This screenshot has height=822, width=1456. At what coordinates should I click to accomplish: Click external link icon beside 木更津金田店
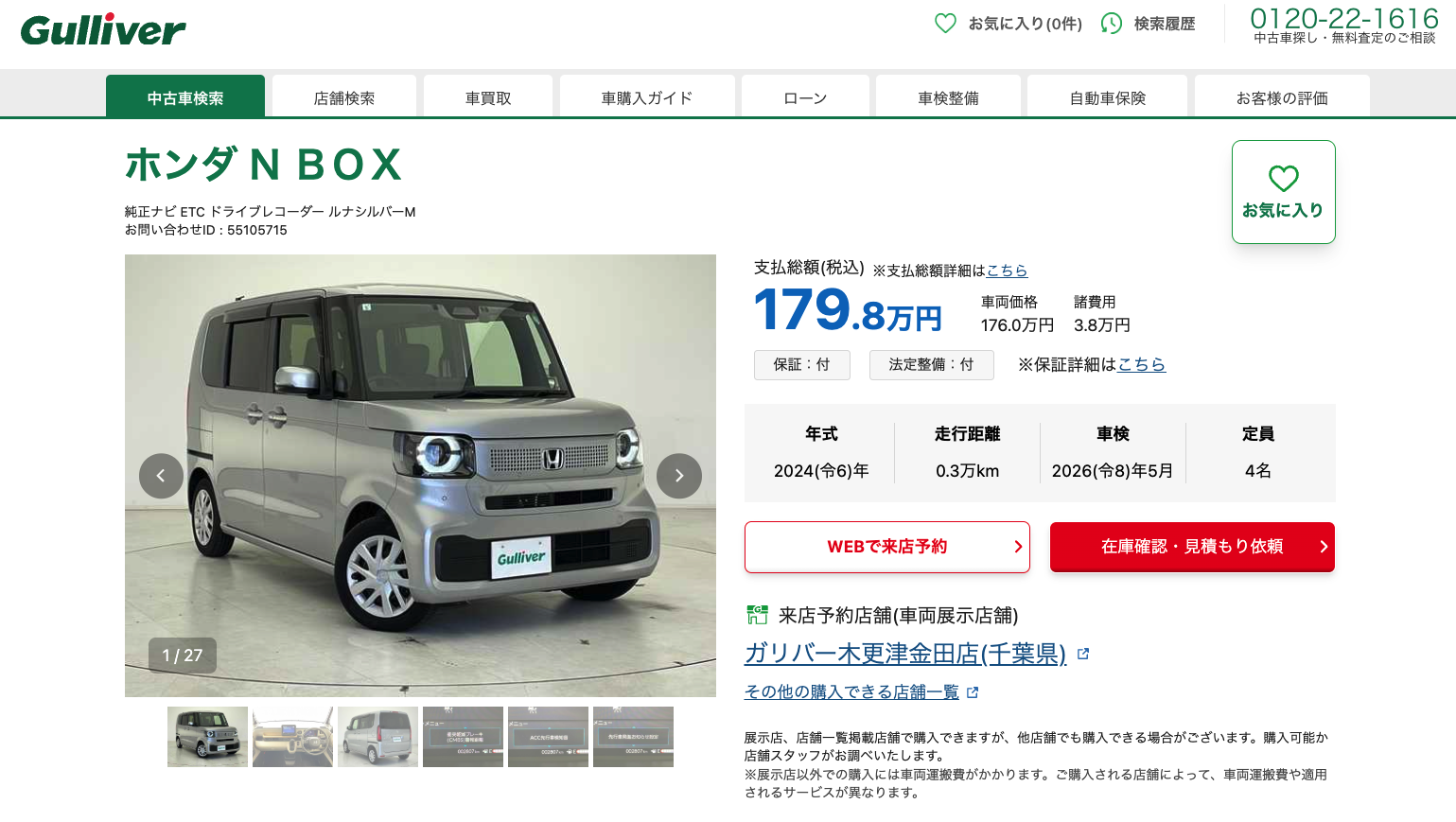click(x=1083, y=654)
